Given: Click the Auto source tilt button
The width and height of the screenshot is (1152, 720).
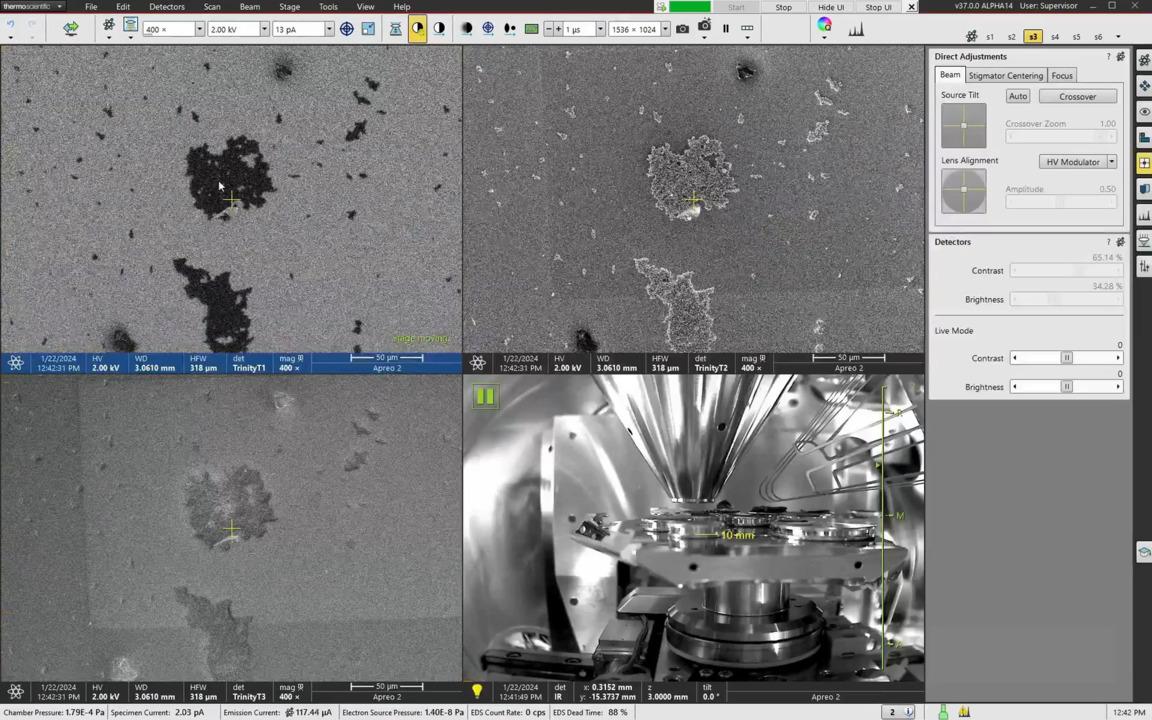Looking at the screenshot, I should (1017, 96).
